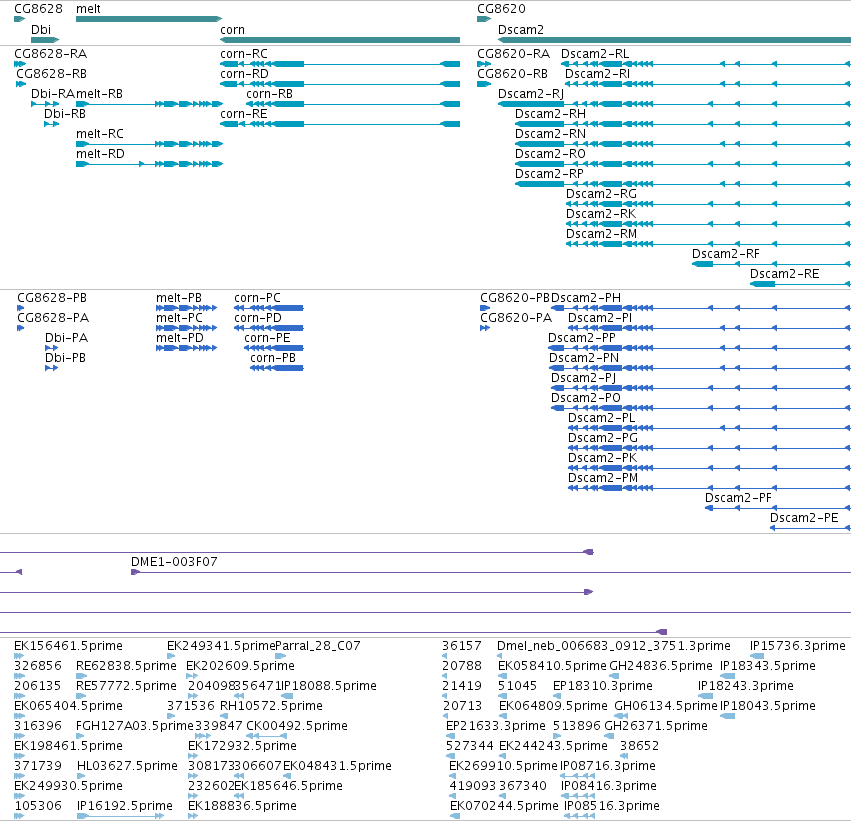
Task: Click the Dscam2-PH protein label
Action: (x=586, y=298)
